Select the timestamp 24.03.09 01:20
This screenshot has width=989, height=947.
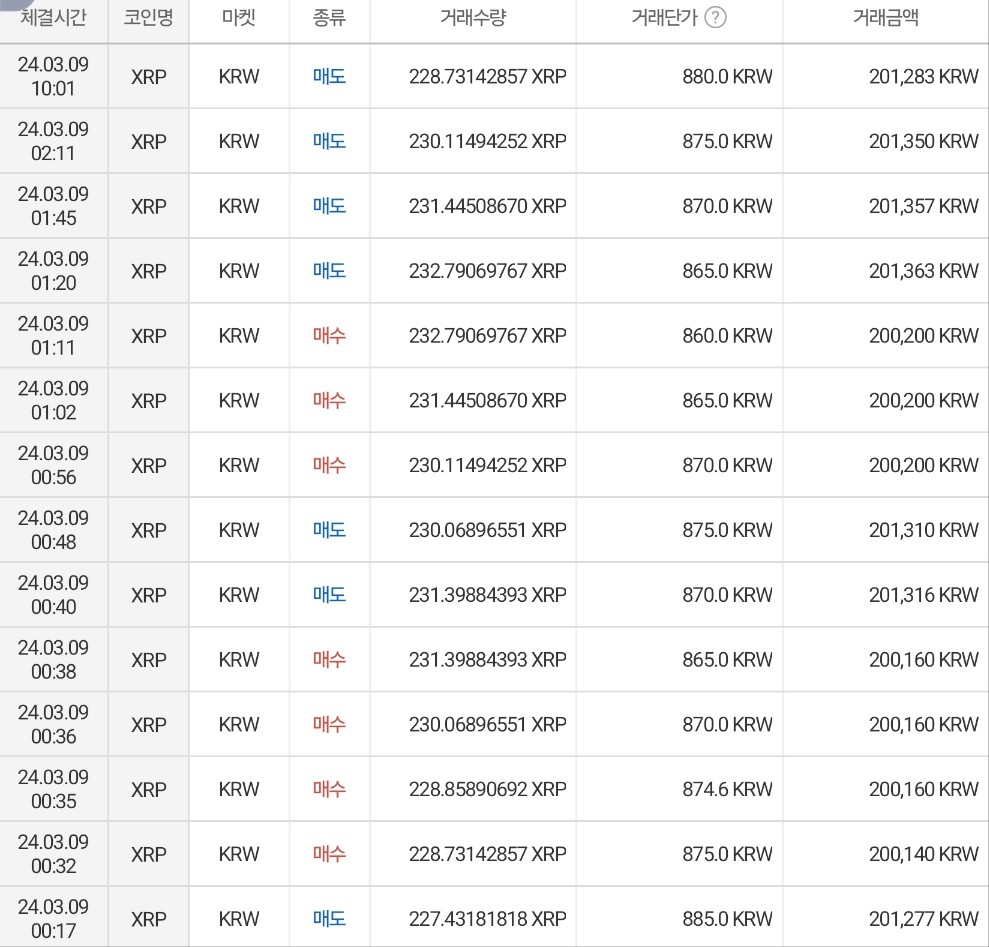(54, 271)
